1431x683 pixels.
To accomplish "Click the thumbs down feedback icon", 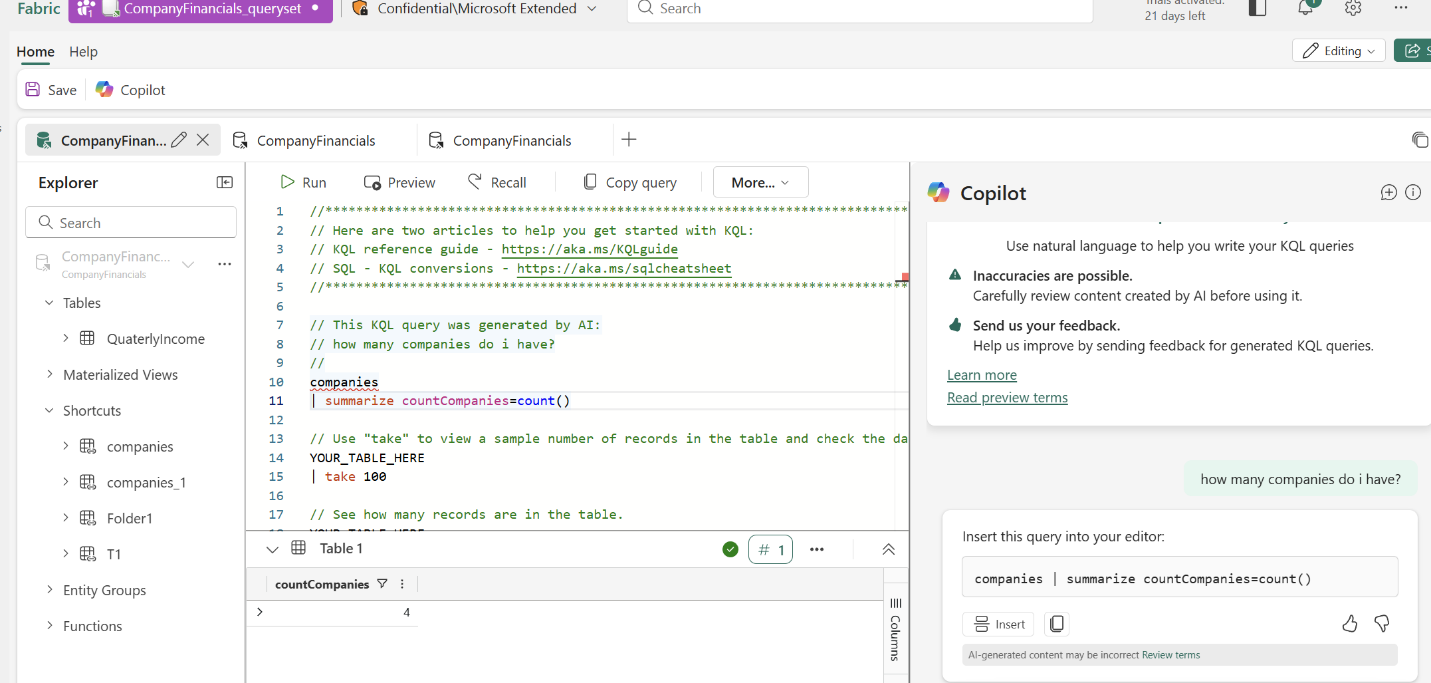I will (1382, 624).
